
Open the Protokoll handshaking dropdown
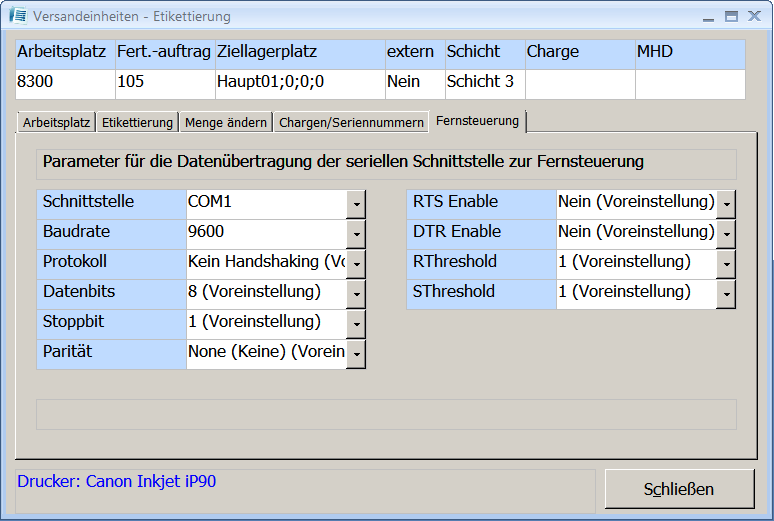coord(356,264)
